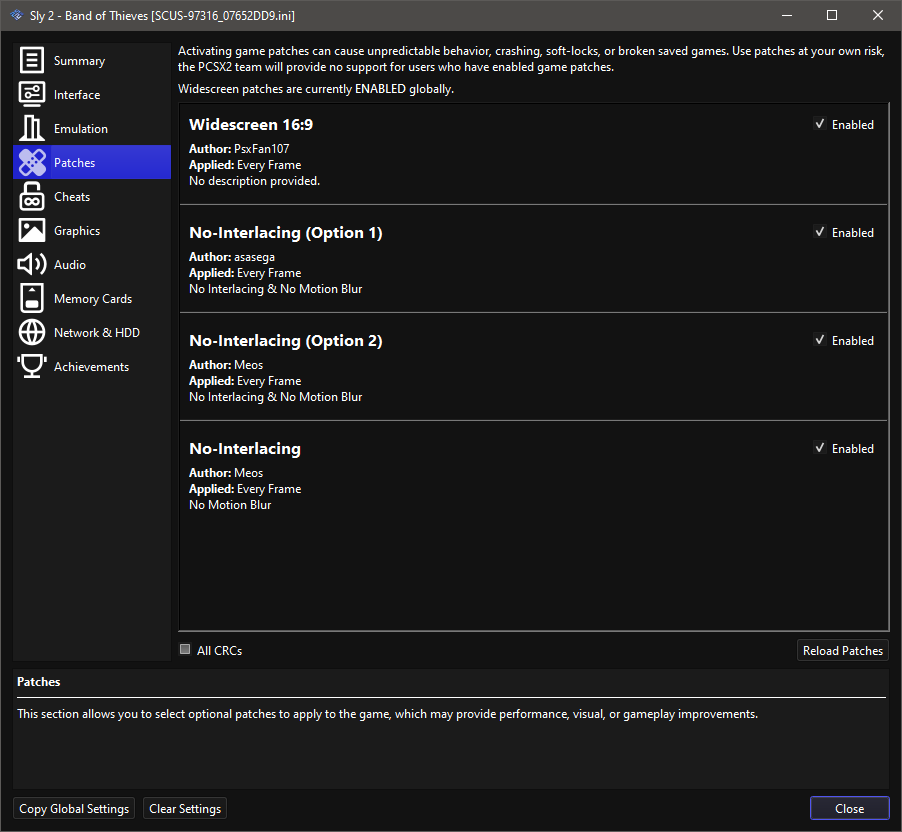Click the Network & HDD globe icon
902x832 pixels.
pyautogui.click(x=32, y=332)
